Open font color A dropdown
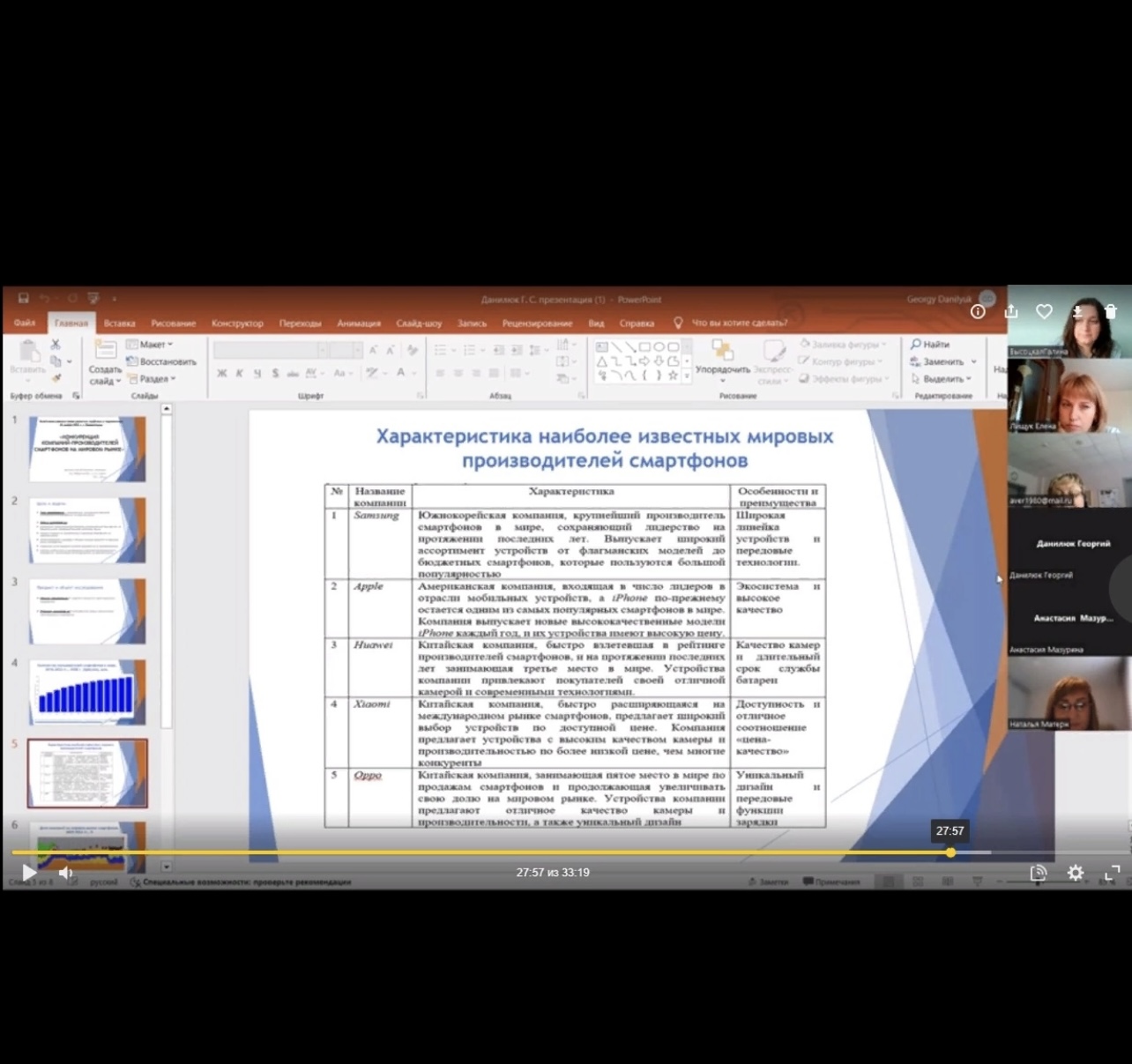The image size is (1132, 1064). tap(405, 373)
